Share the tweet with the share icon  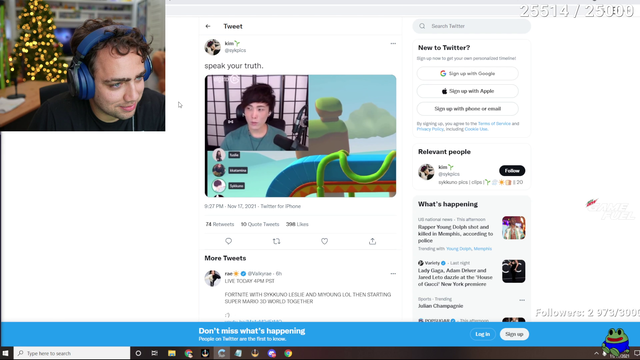[372, 241]
